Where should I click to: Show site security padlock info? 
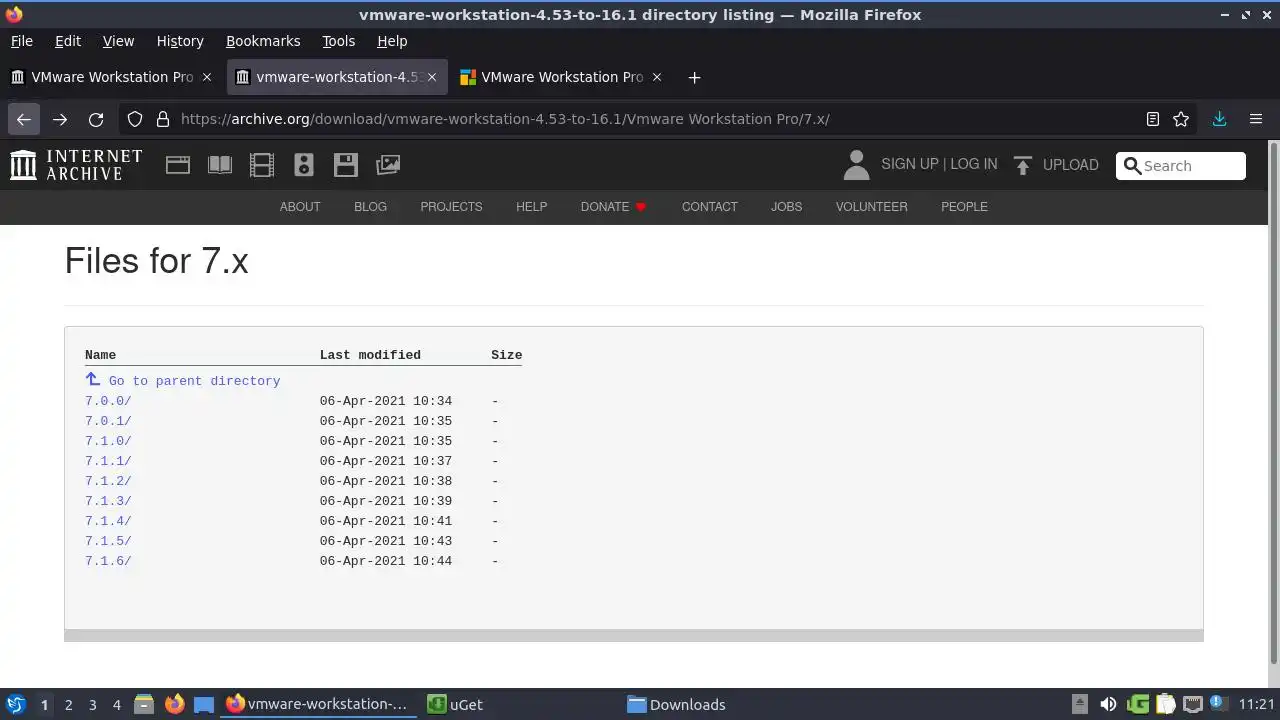(162, 119)
